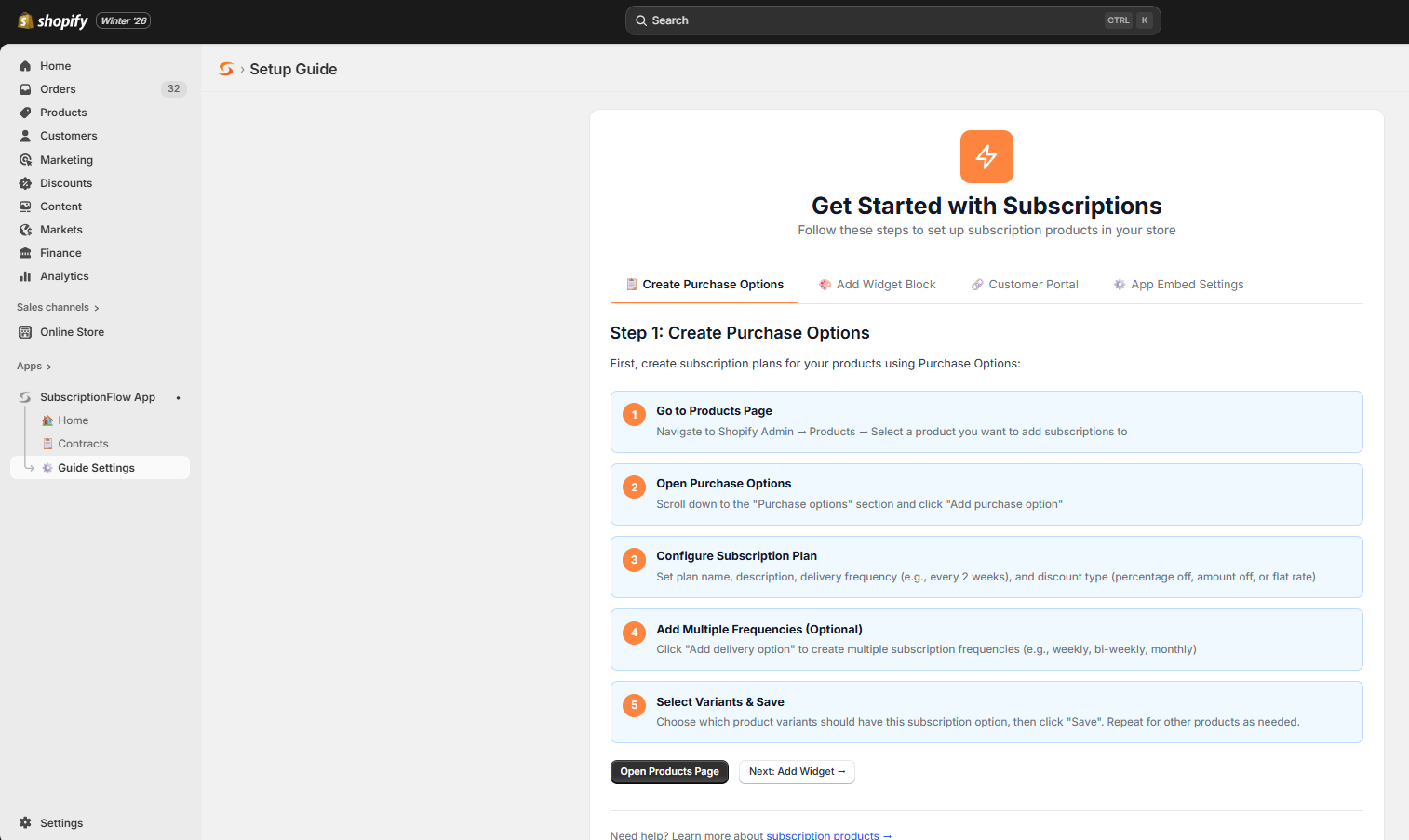Click the CTRL K shortcut hint

pyautogui.click(x=1129, y=20)
